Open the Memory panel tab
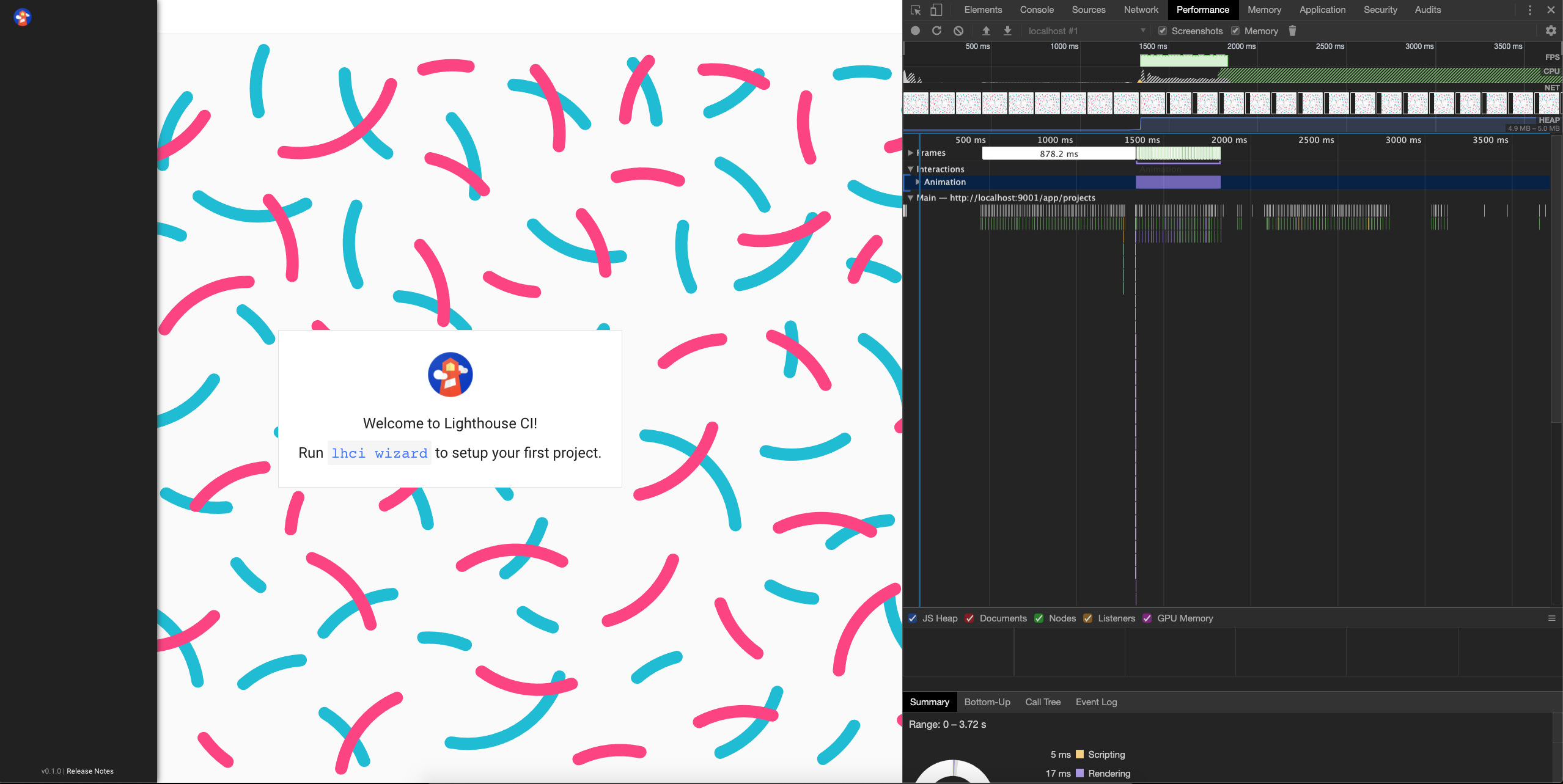Viewport: 1563px width, 784px height. pyautogui.click(x=1264, y=10)
